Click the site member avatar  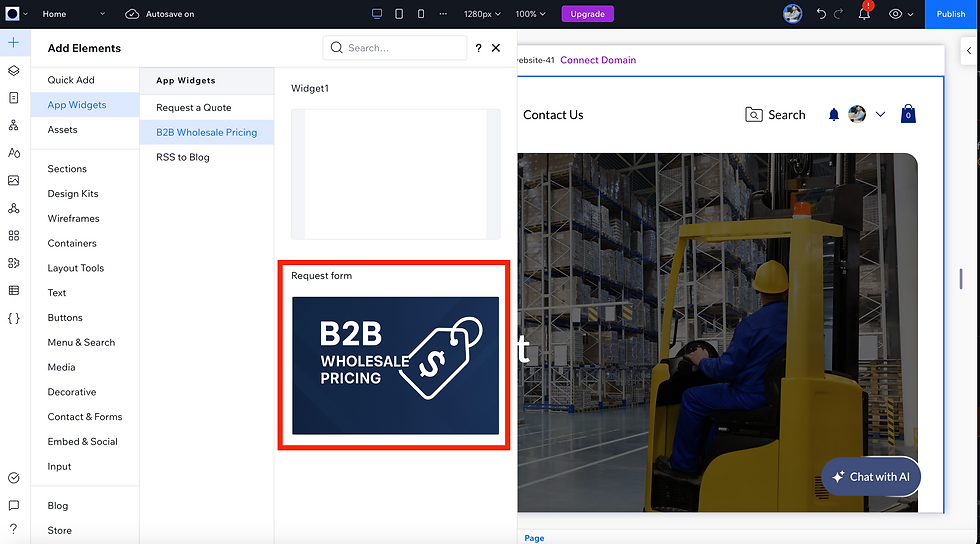pos(857,114)
